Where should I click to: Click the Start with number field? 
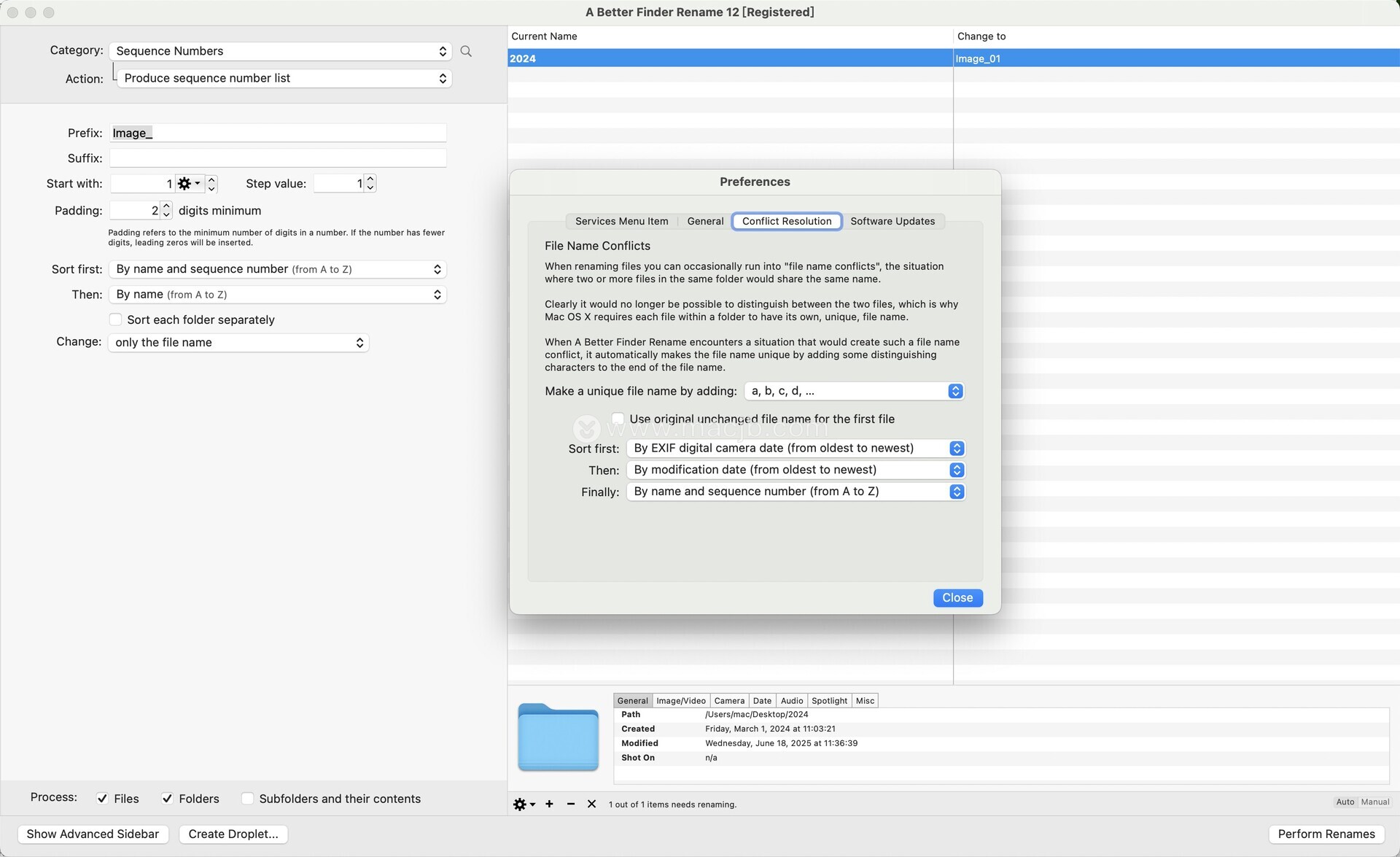142,184
